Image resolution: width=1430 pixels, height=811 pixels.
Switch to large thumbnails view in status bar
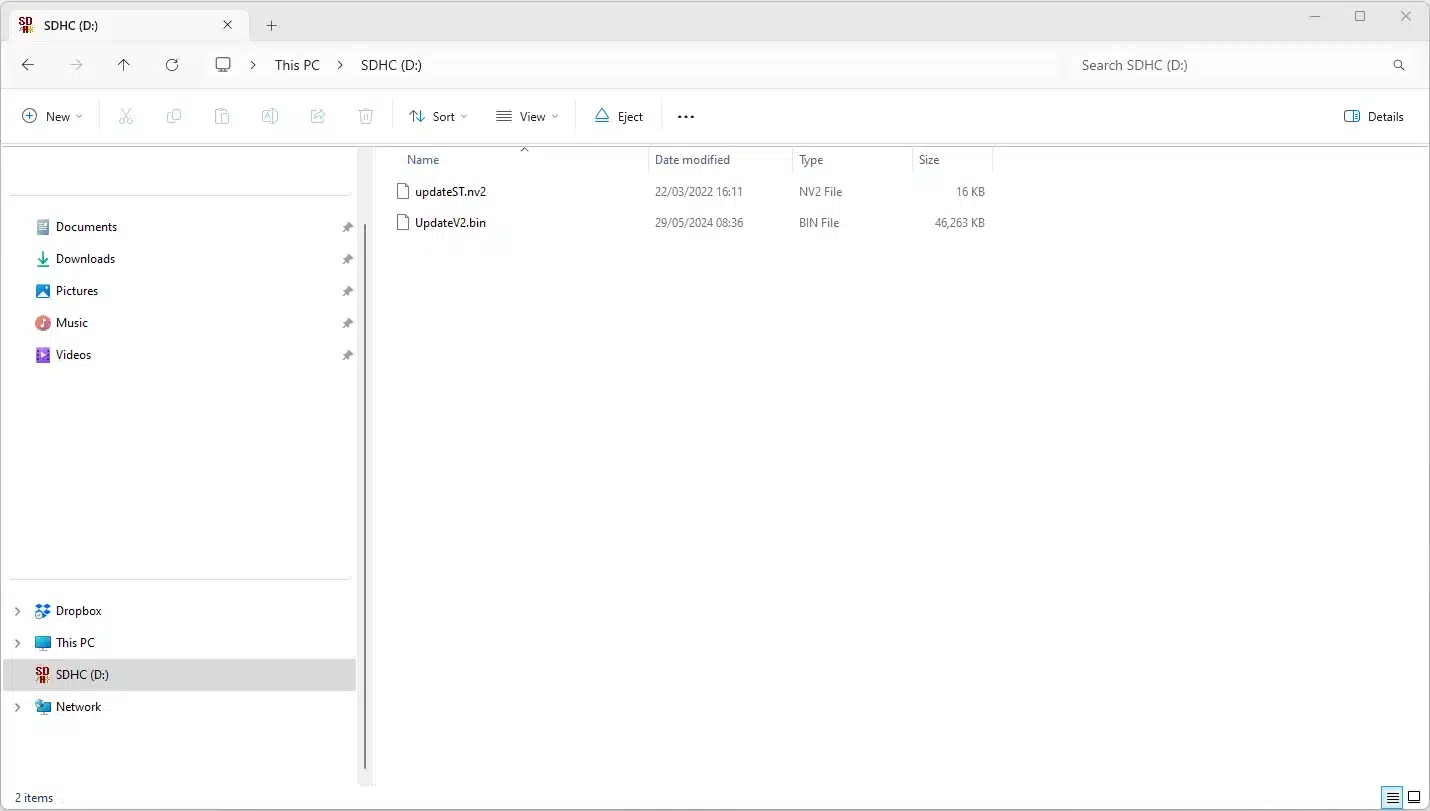coord(1414,797)
